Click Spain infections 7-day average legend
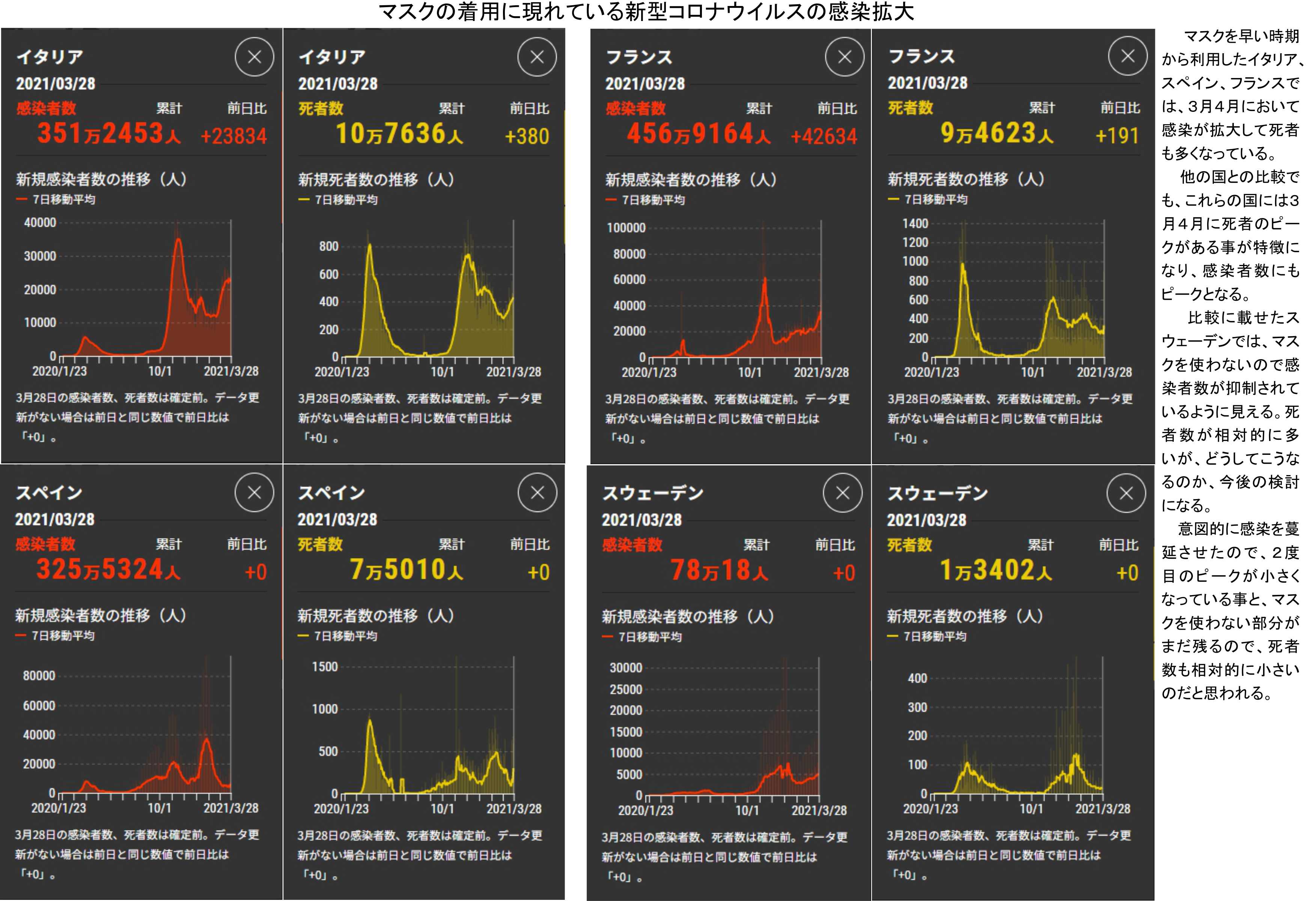 (x=56, y=636)
